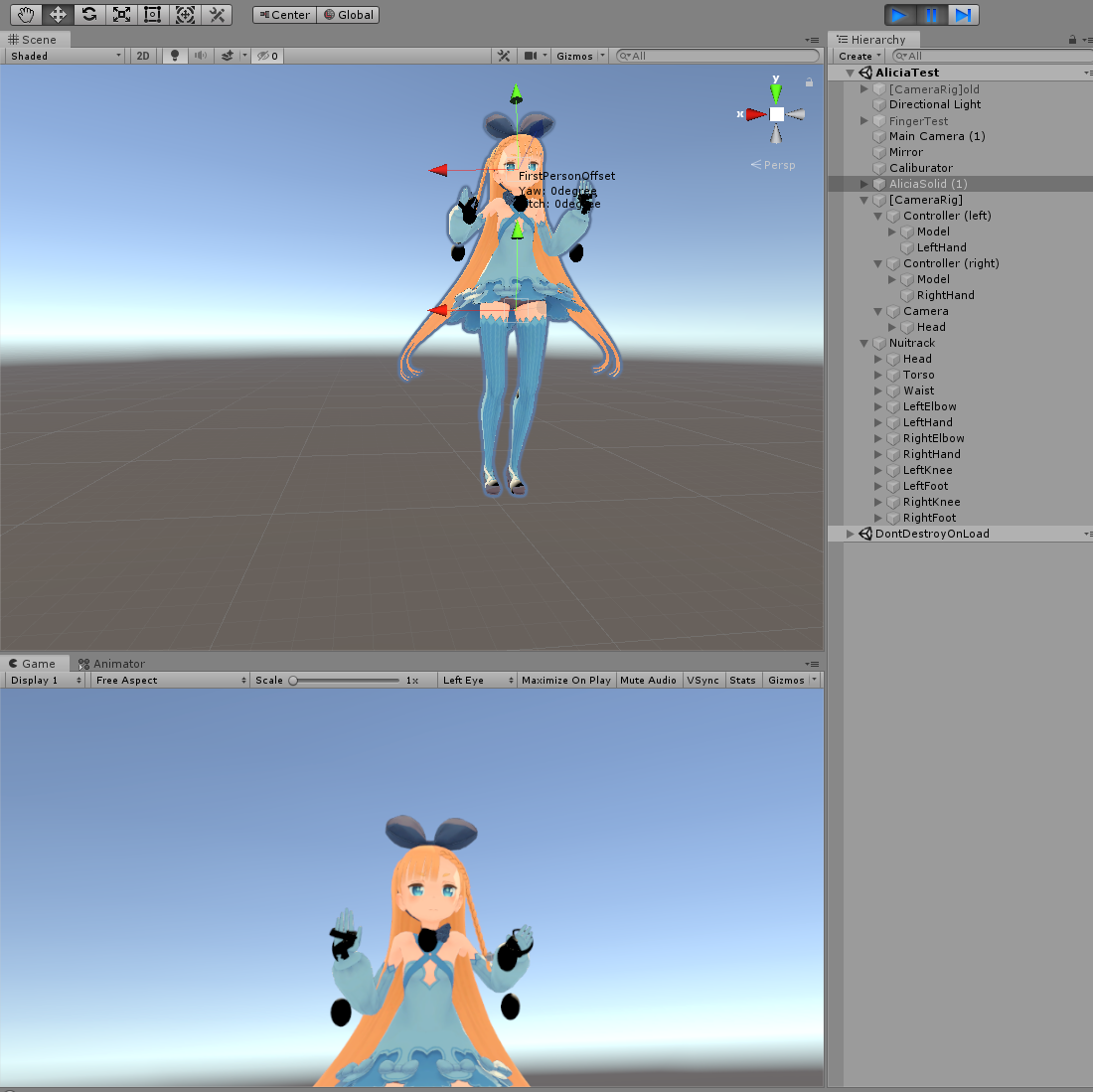Select the Torso object under Nuitrack
Screen dimensions: 1093x1092
coord(919,375)
